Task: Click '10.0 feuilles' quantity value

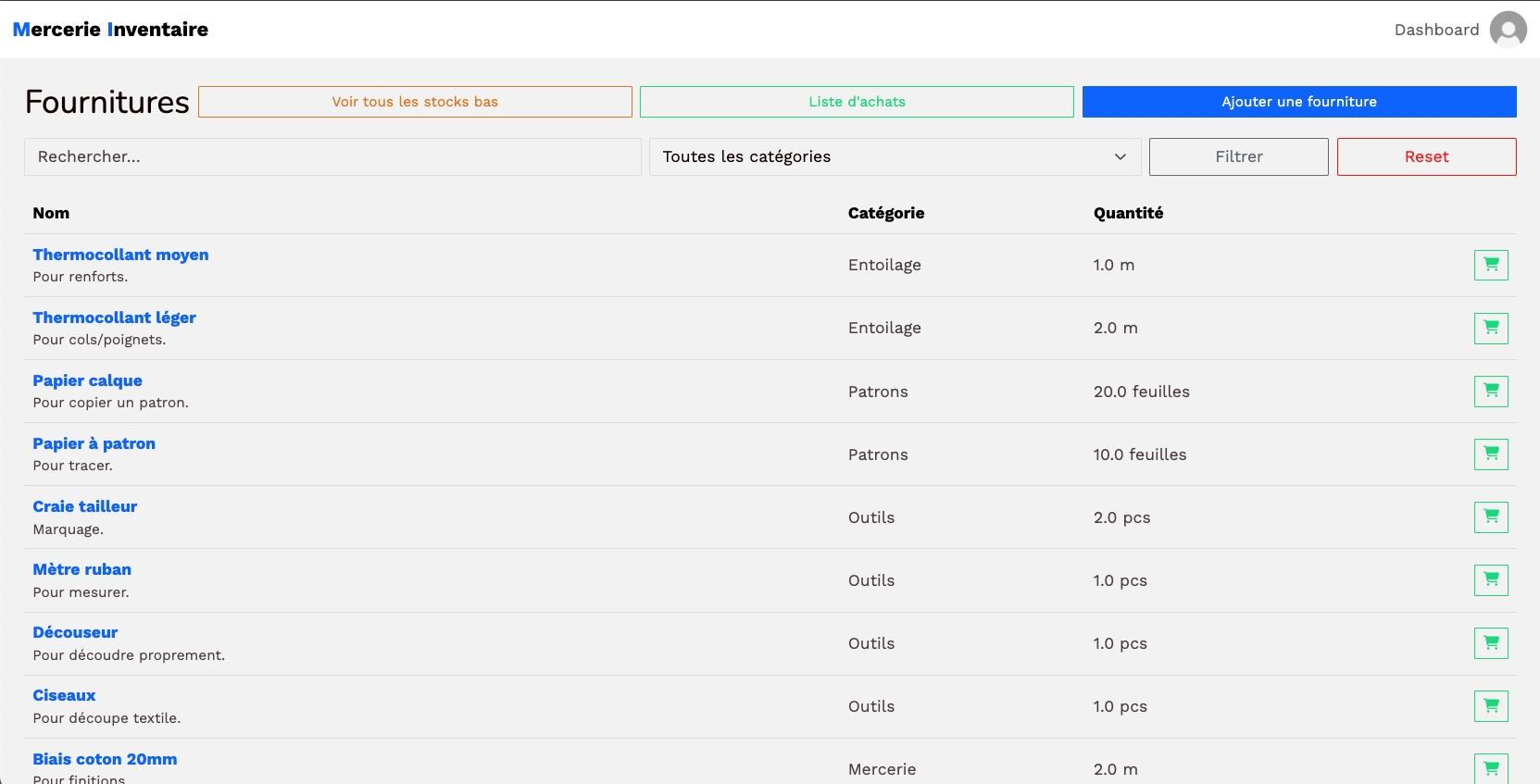Action: click(x=1140, y=454)
